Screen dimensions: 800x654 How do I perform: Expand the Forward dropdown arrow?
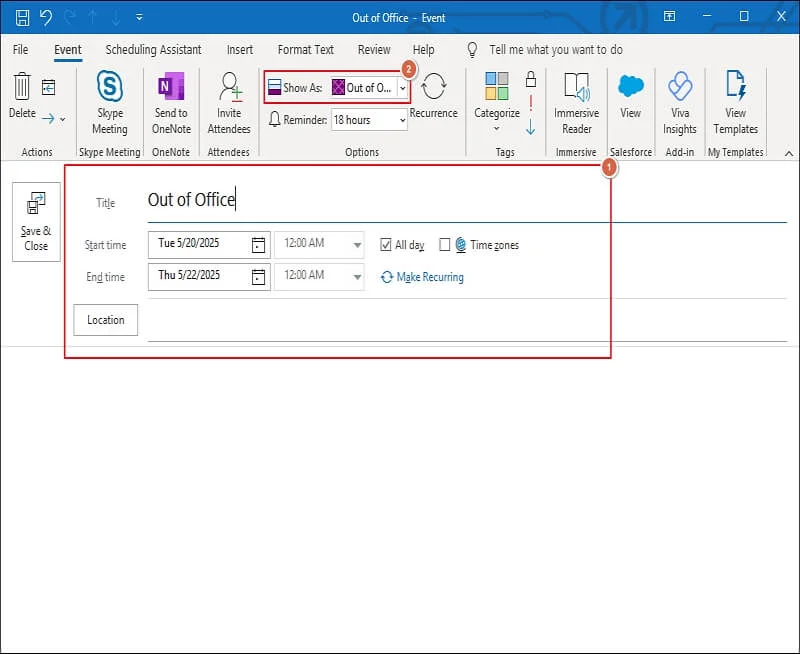coord(63,120)
